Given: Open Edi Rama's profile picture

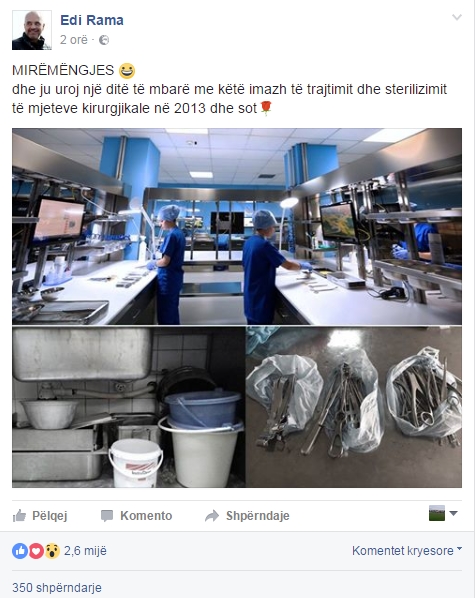Looking at the screenshot, I should point(32,30).
